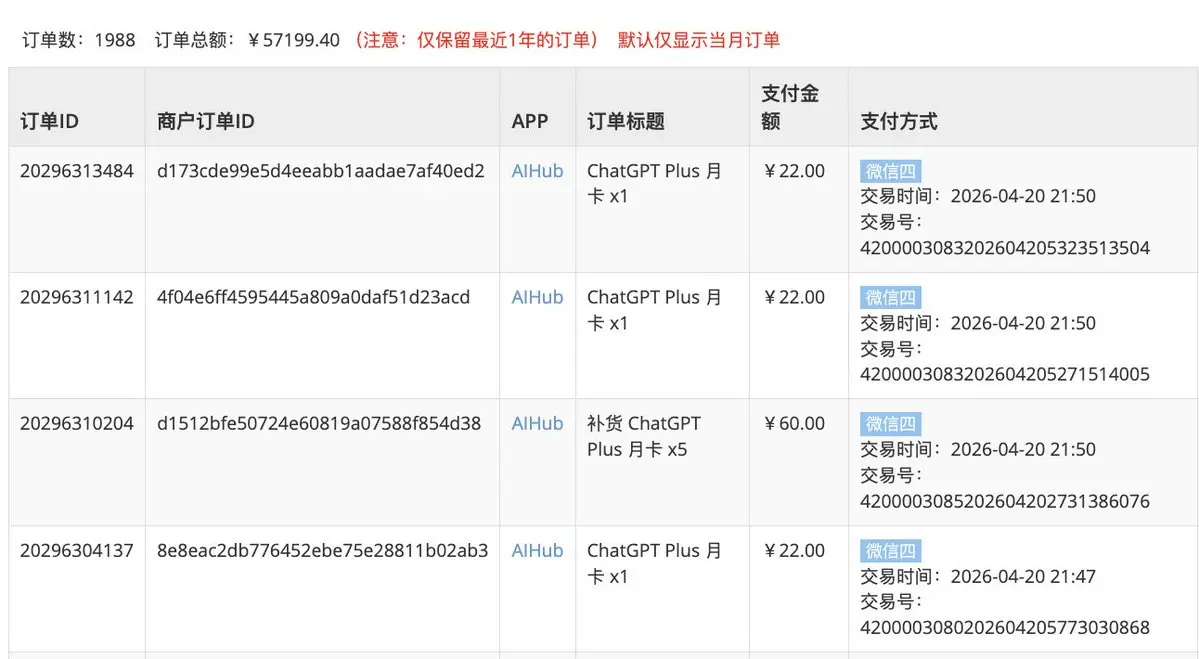Click 微信四 tag in order 20296313484 row

click(x=890, y=171)
